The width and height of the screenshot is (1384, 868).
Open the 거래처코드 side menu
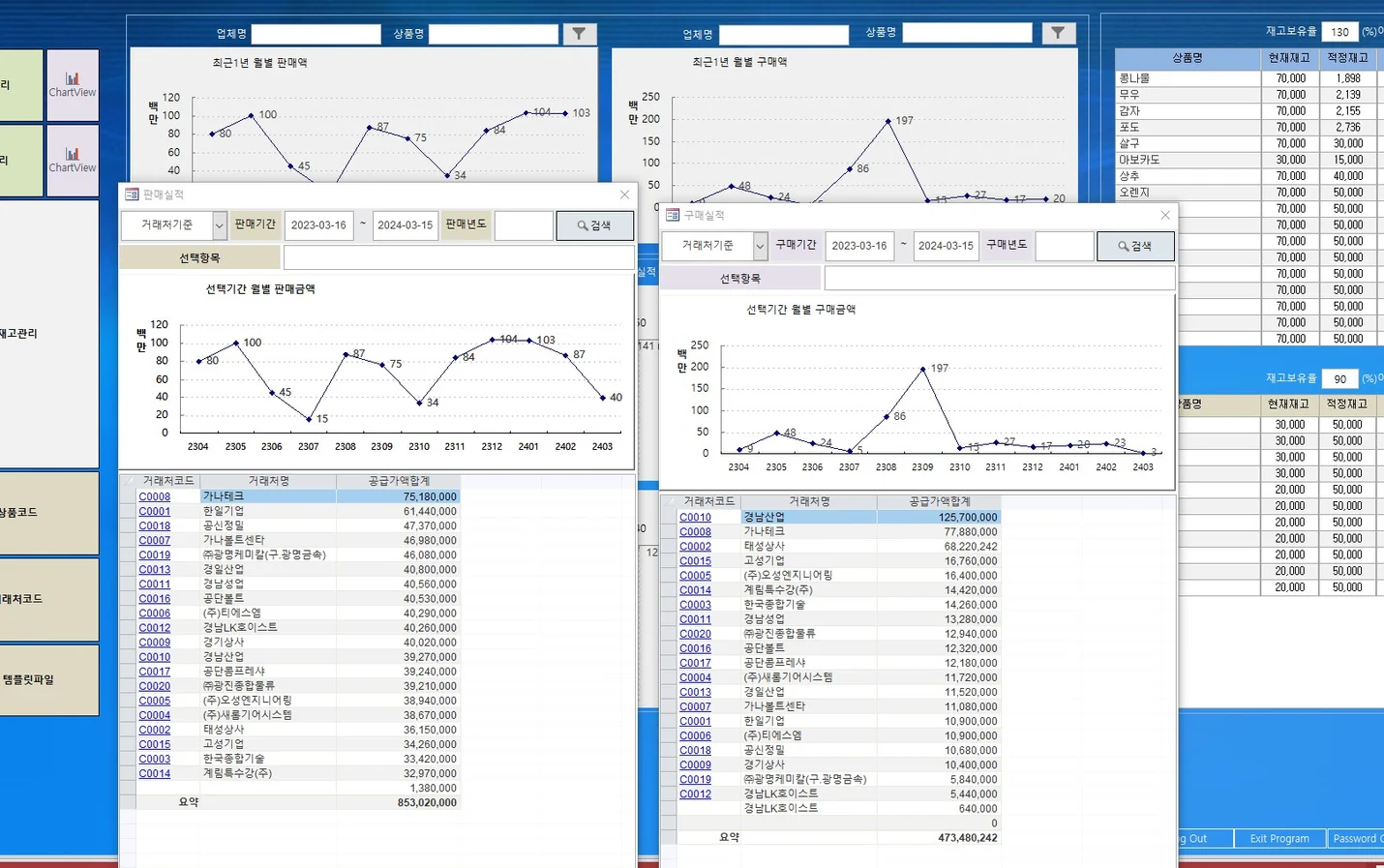[x=48, y=599]
